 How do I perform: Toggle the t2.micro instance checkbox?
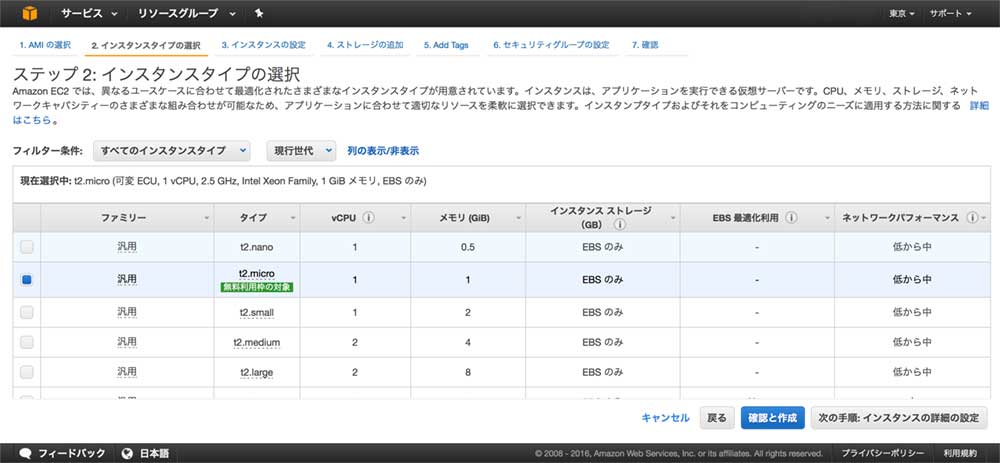click(27, 280)
